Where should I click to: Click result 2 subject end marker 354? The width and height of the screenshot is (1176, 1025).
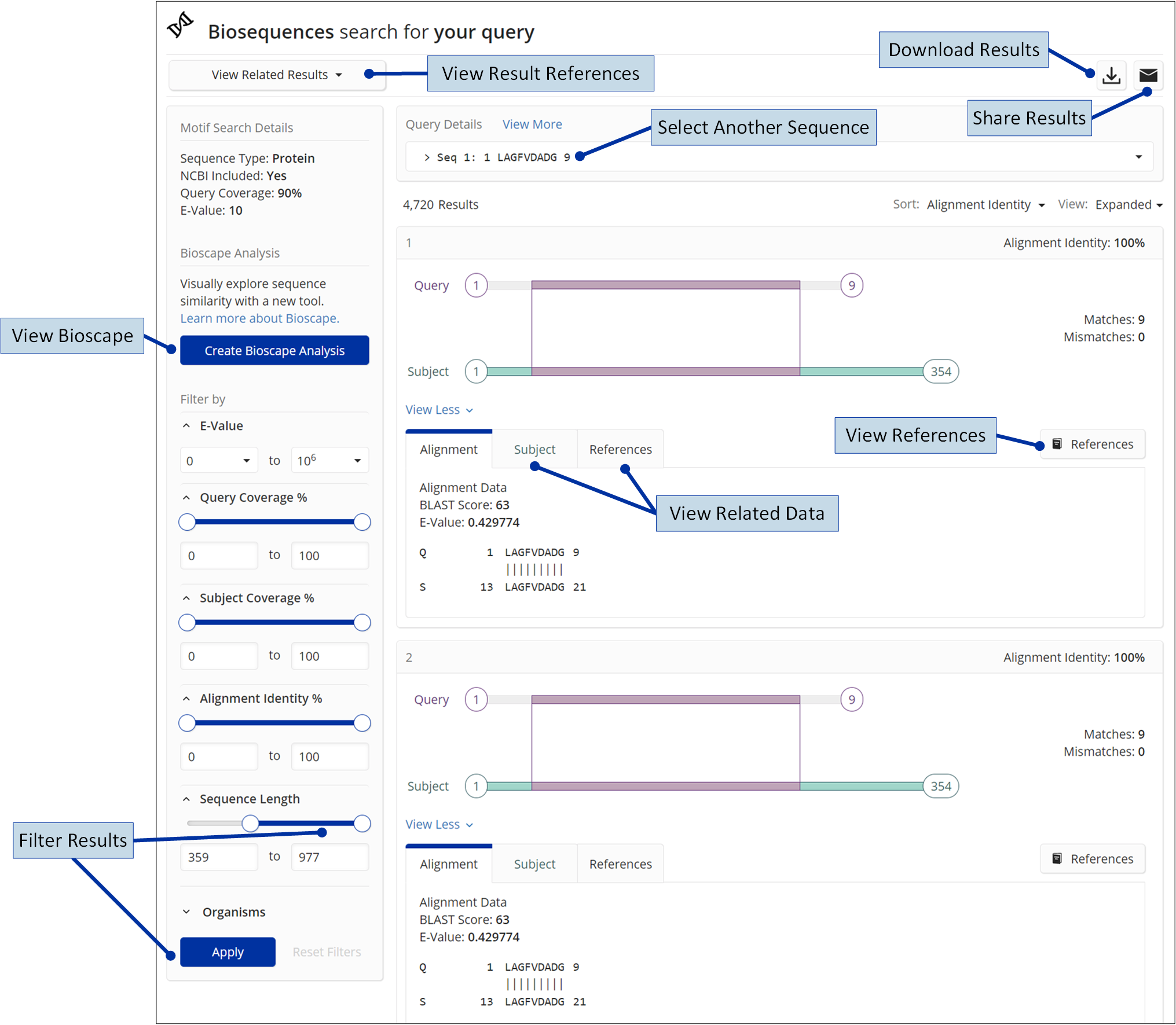point(941,787)
